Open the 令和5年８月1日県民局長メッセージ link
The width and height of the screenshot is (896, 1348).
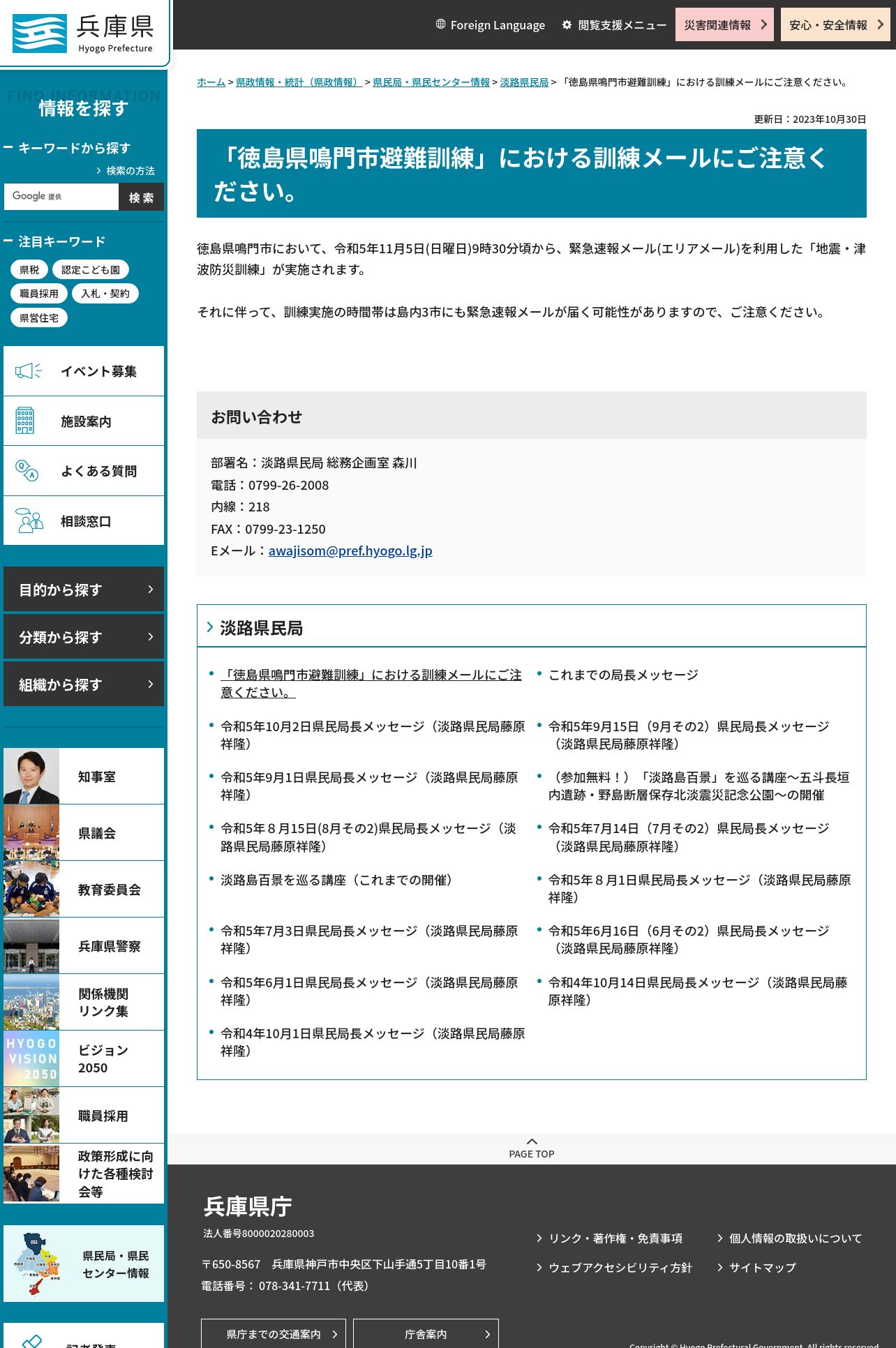point(699,888)
